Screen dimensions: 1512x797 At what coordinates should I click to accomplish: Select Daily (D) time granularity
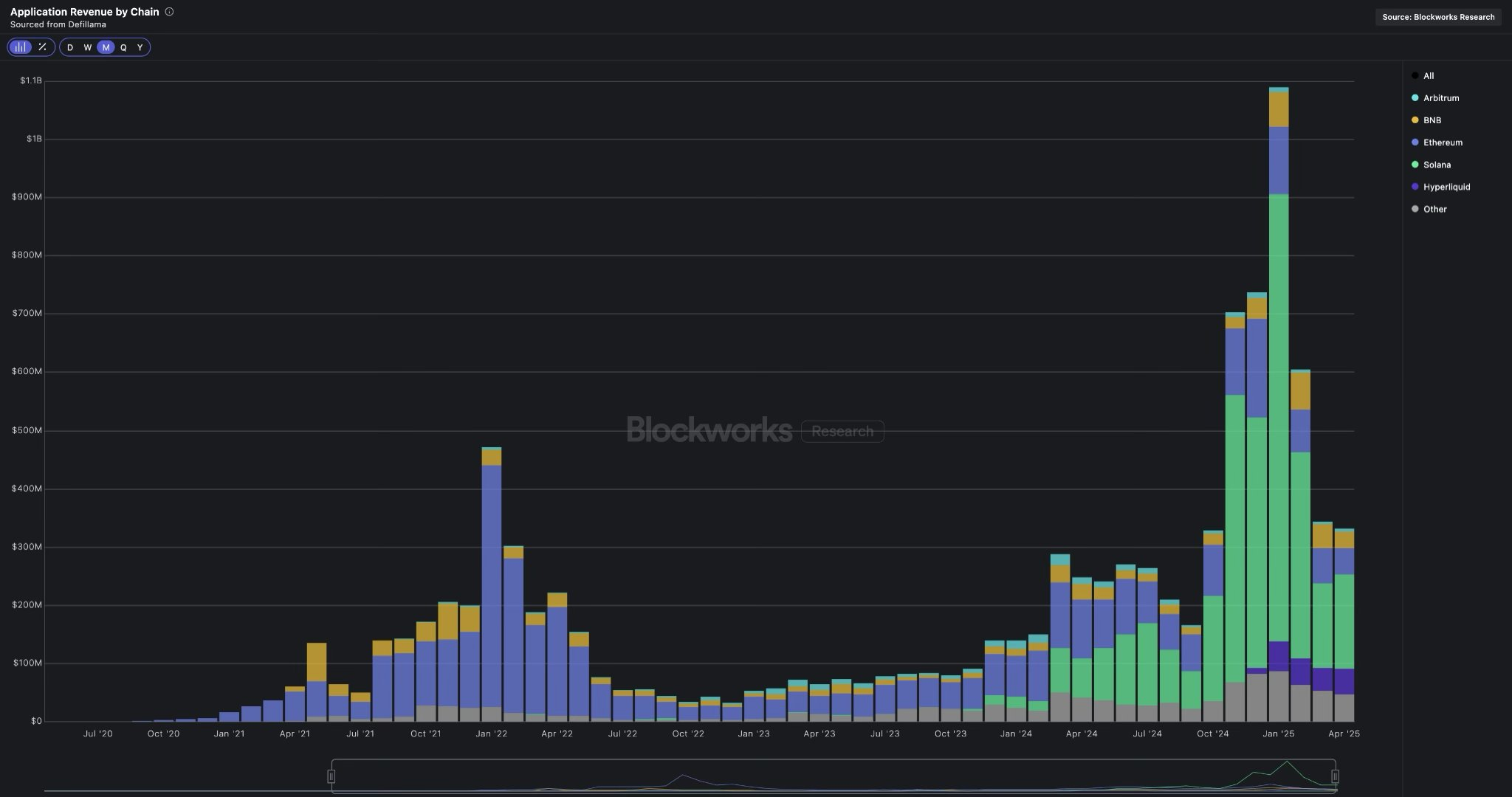tap(70, 47)
